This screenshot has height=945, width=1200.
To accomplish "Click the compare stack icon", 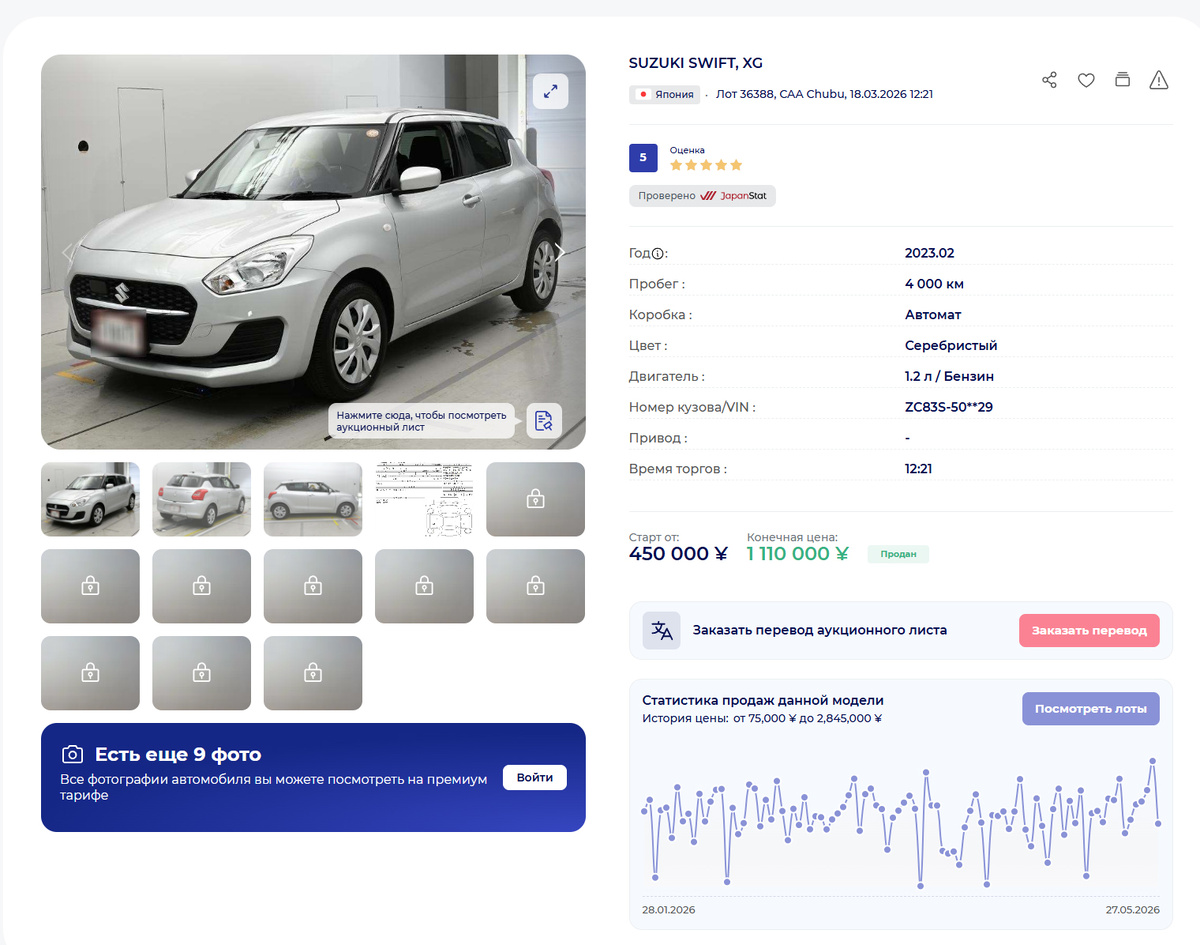I will click(1122, 80).
